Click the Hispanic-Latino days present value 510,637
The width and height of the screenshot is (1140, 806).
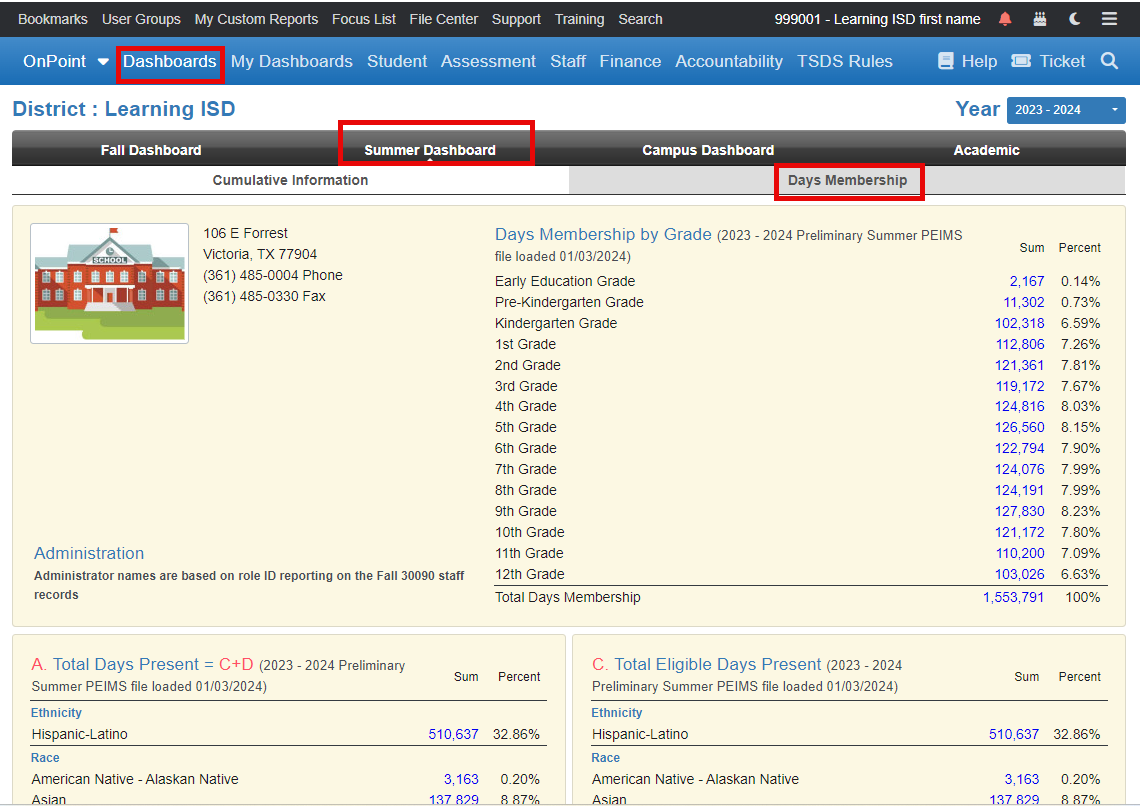coord(454,734)
